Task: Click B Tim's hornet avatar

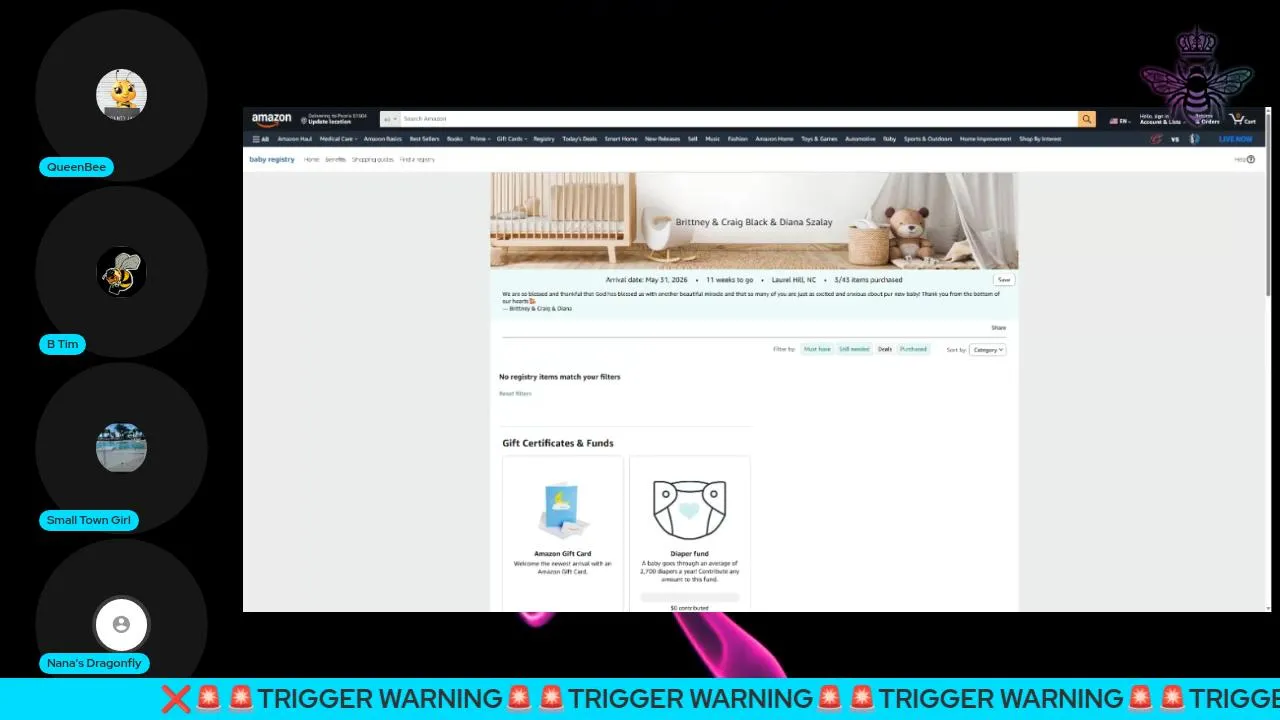Action: coord(121,271)
